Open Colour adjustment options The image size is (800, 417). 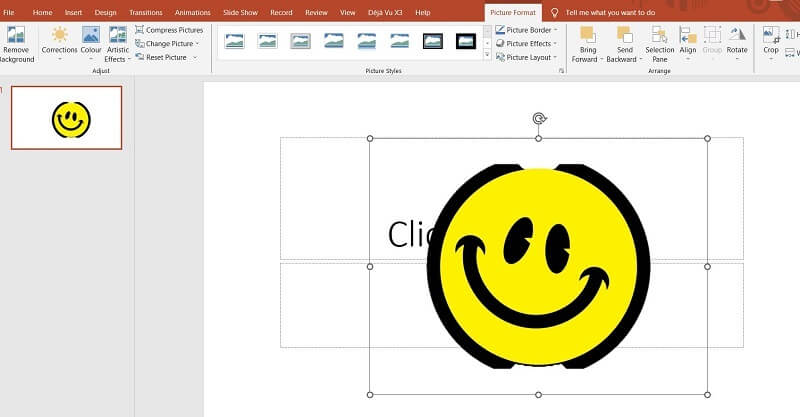pyautogui.click(x=91, y=44)
